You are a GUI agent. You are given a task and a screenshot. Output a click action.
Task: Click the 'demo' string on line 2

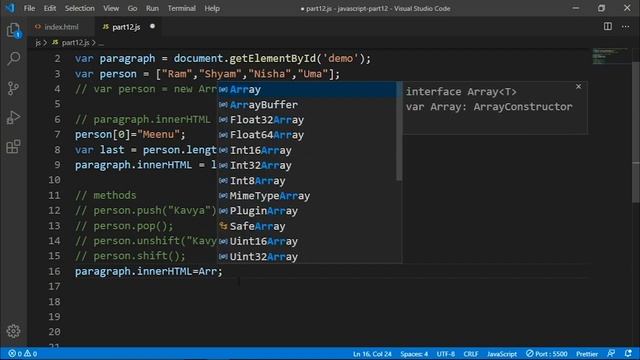click(x=340, y=59)
